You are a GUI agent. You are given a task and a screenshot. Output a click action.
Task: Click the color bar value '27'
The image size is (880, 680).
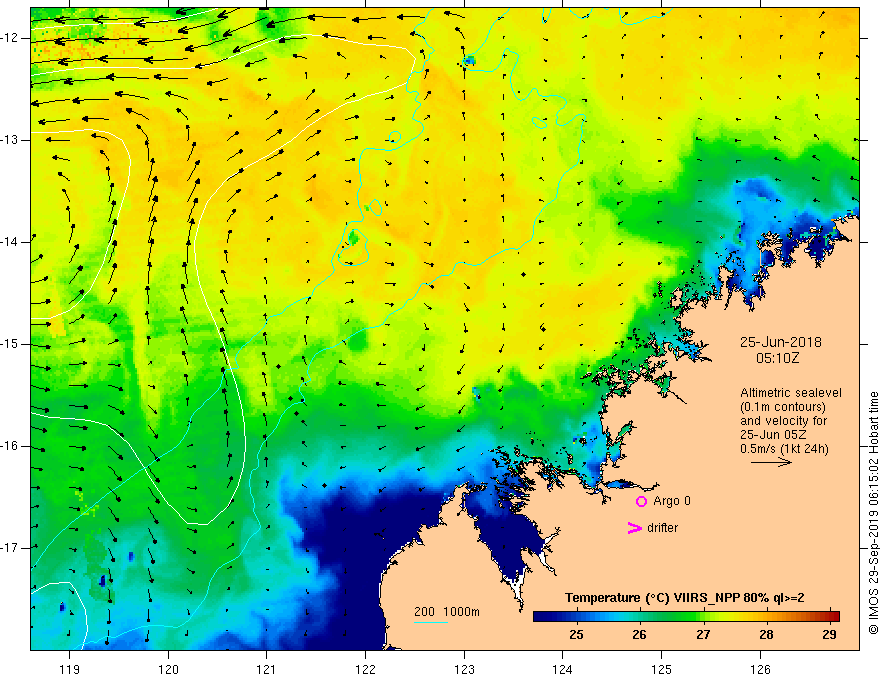point(703,635)
